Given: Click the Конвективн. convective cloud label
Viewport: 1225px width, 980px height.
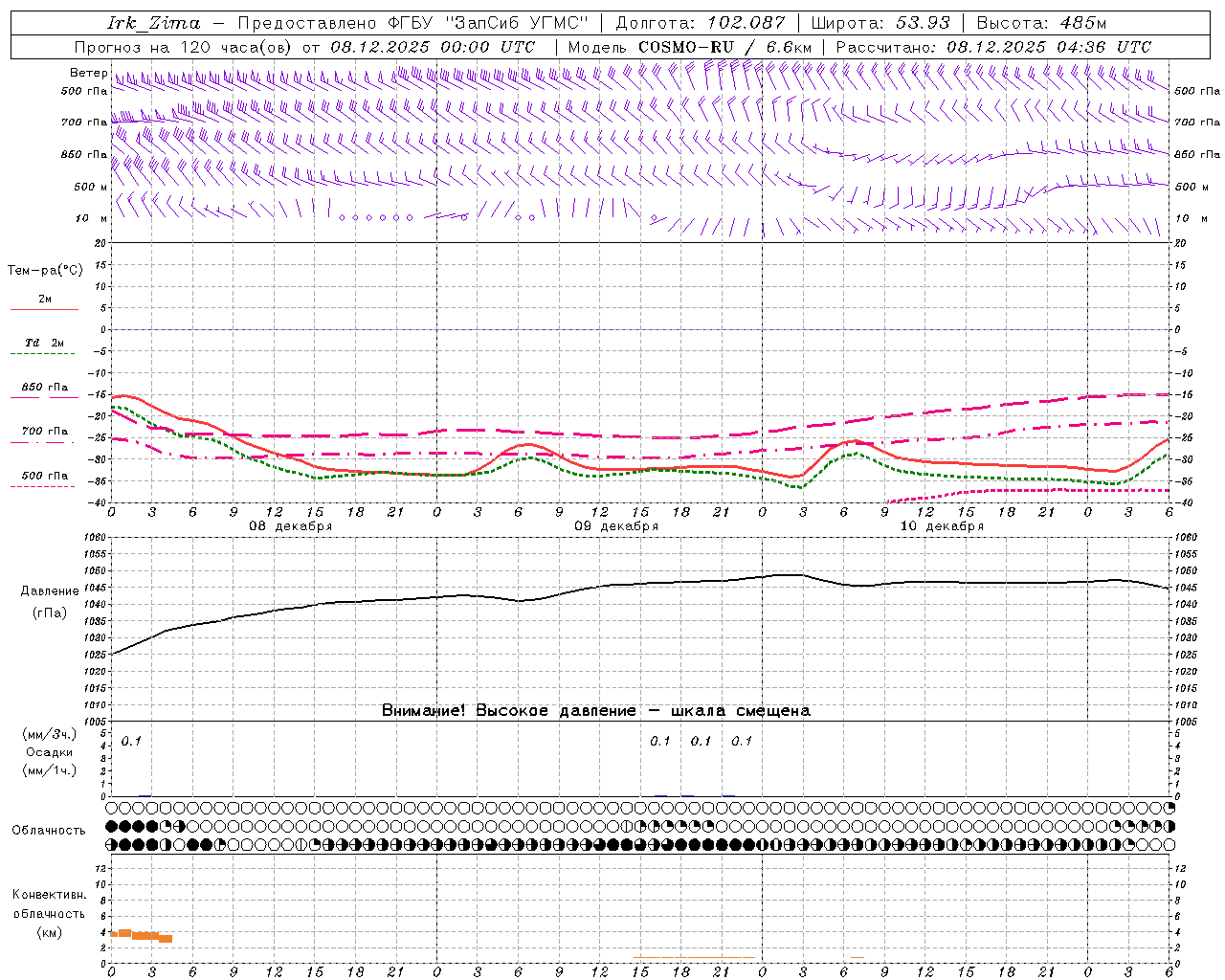Looking at the screenshot, I should point(49,895).
